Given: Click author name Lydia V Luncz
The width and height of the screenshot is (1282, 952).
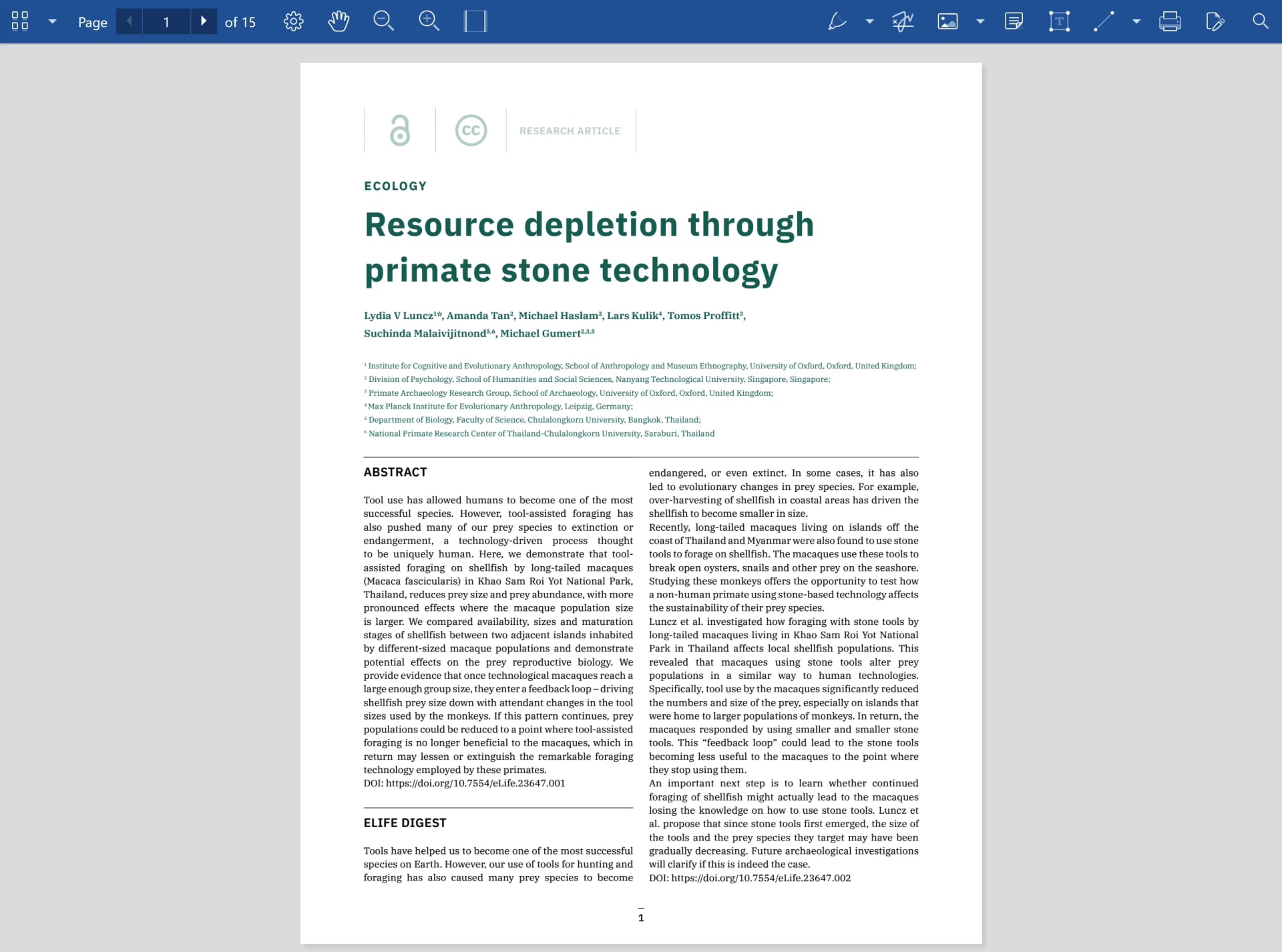Looking at the screenshot, I should click(399, 316).
